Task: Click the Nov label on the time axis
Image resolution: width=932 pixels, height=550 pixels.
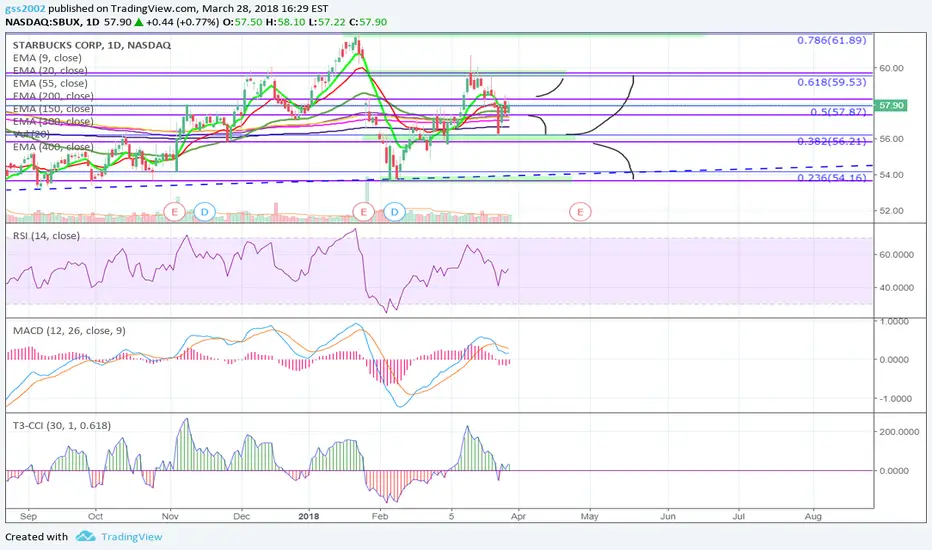Action: click(x=170, y=516)
